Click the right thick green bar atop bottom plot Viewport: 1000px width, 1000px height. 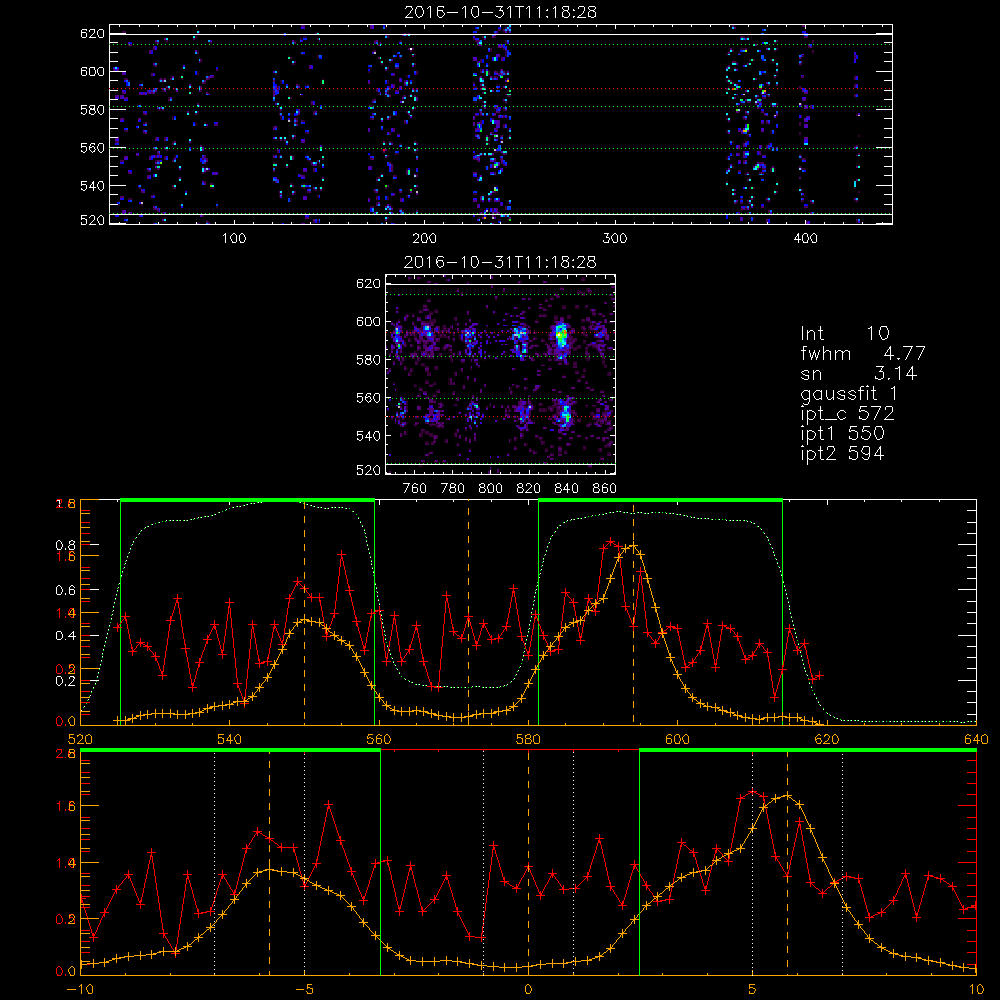[x=808, y=750]
